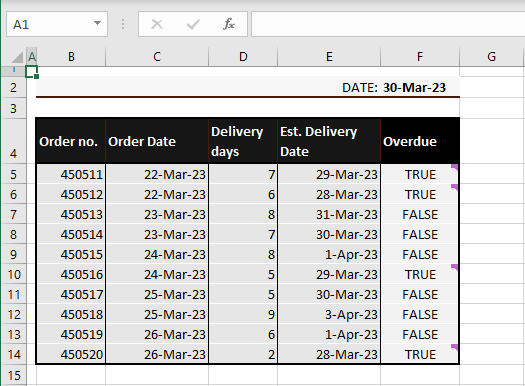Click estimated delivery date 31-Mar-23
525x386 pixels.
(329, 214)
